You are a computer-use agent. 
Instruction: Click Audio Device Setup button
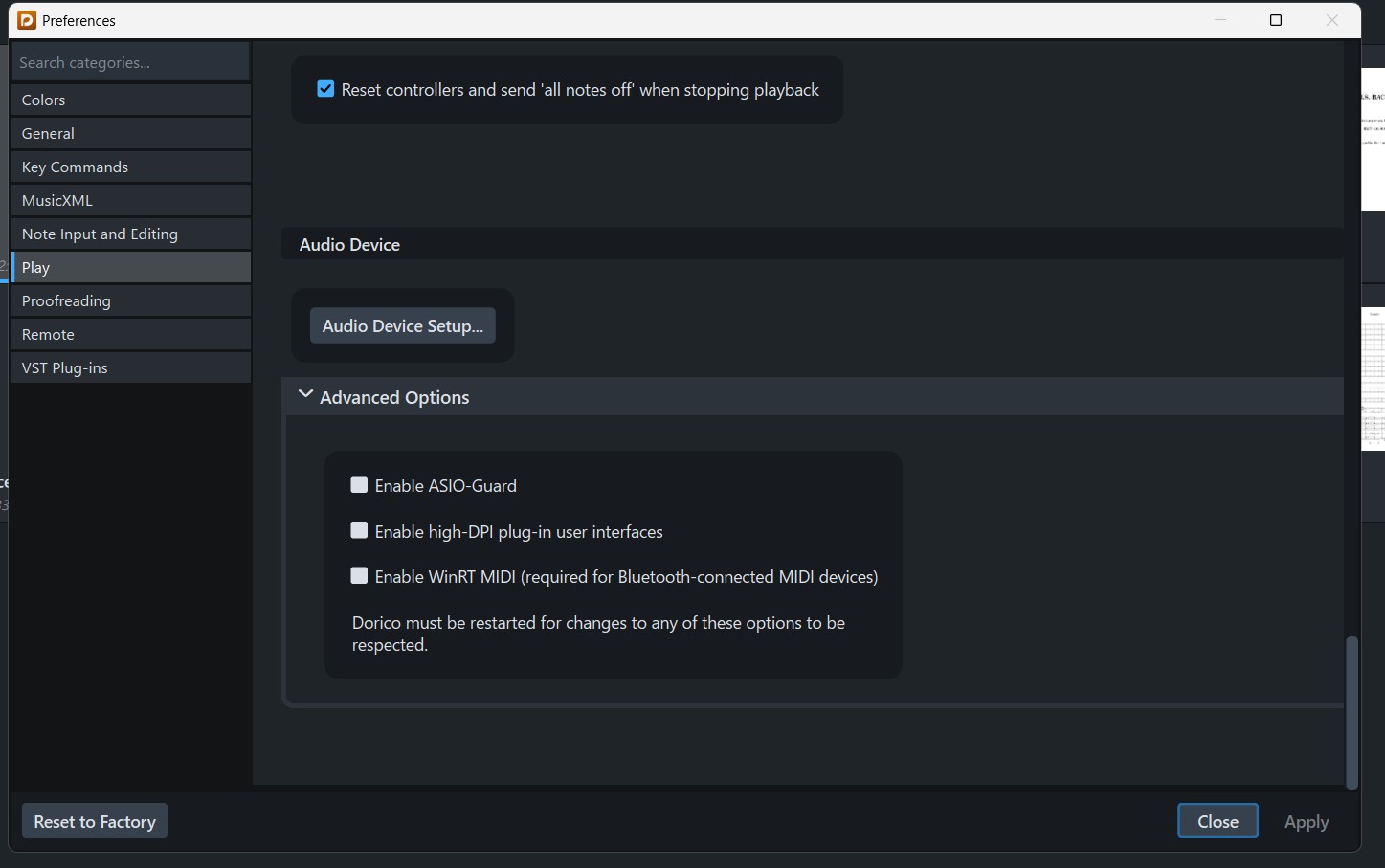click(402, 325)
